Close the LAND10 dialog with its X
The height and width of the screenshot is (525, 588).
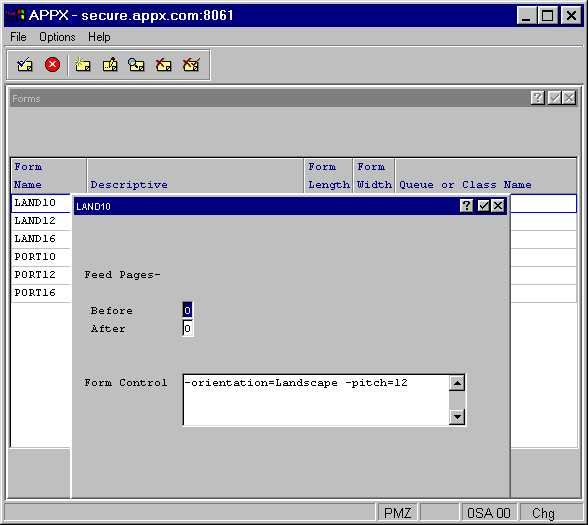coord(498,206)
